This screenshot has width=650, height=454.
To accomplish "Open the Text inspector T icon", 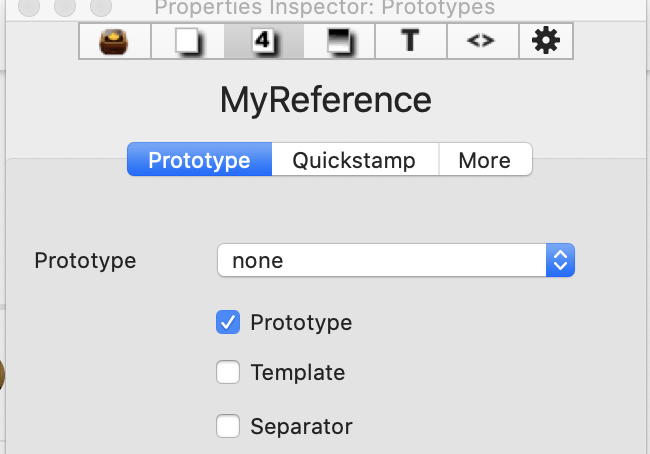I will (x=411, y=41).
